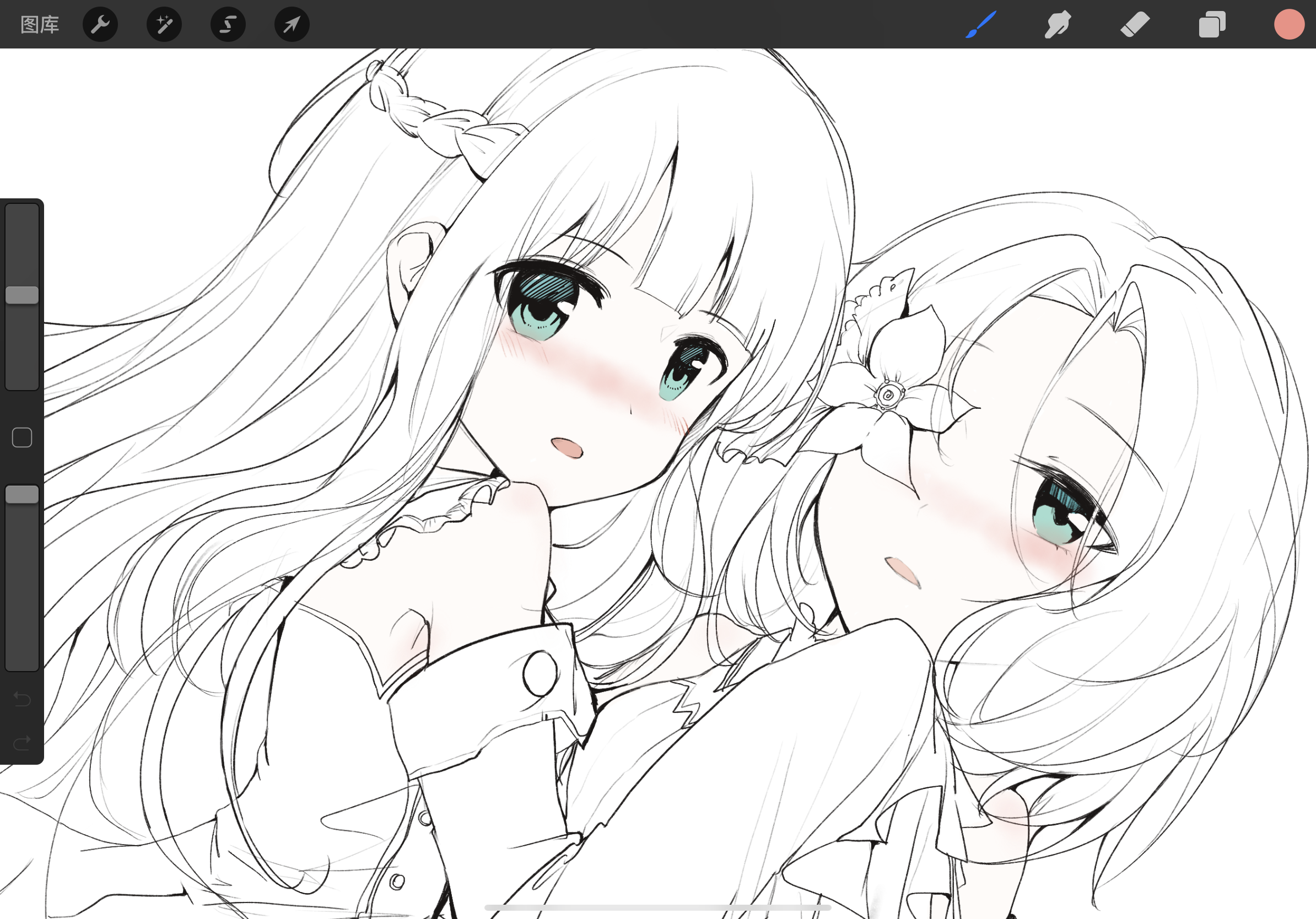Open the Layers panel
Image resolution: width=1316 pixels, height=919 pixels.
tap(1212, 25)
